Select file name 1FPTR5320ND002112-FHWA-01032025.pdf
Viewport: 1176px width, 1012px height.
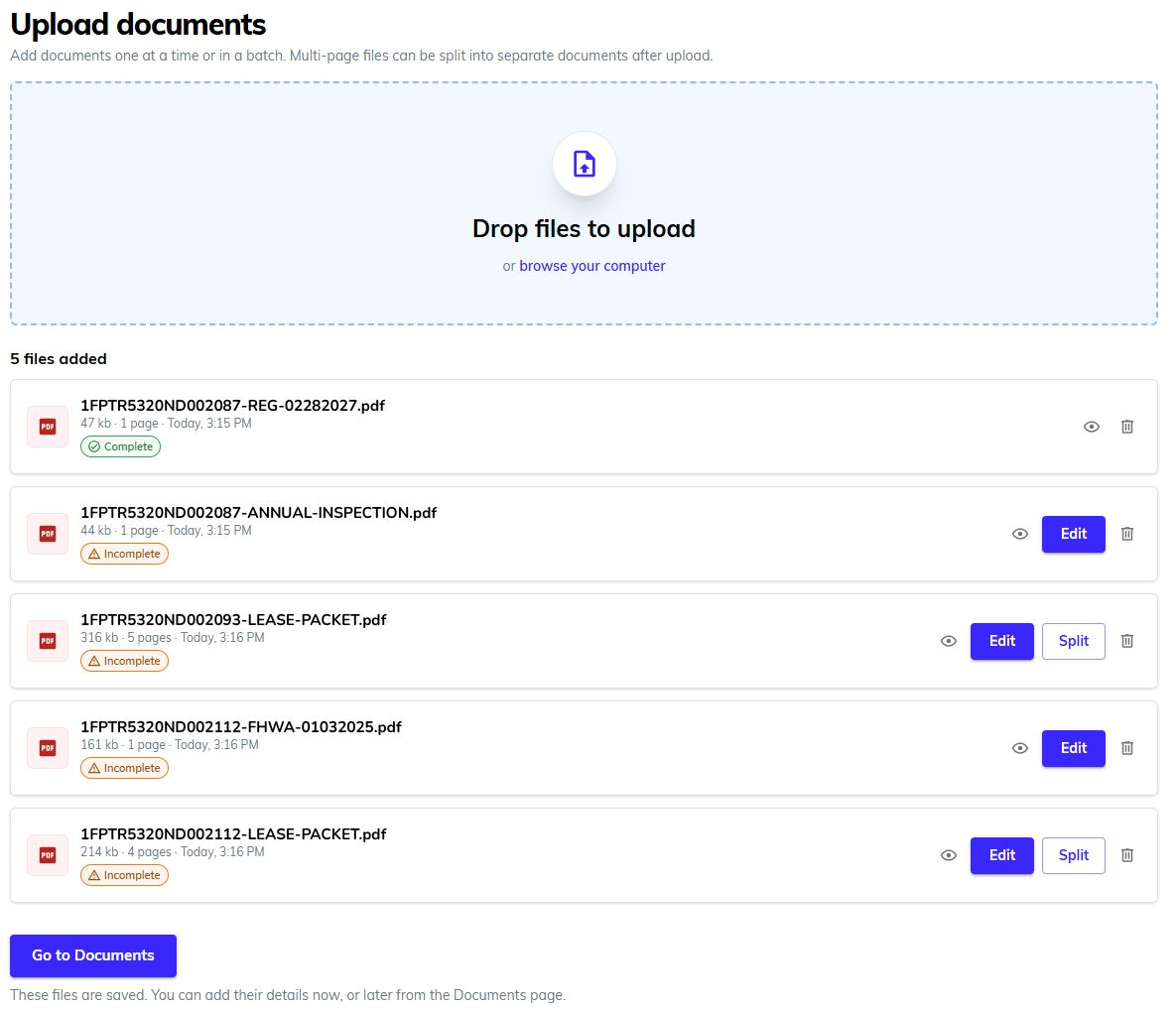[x=241, y=727]
